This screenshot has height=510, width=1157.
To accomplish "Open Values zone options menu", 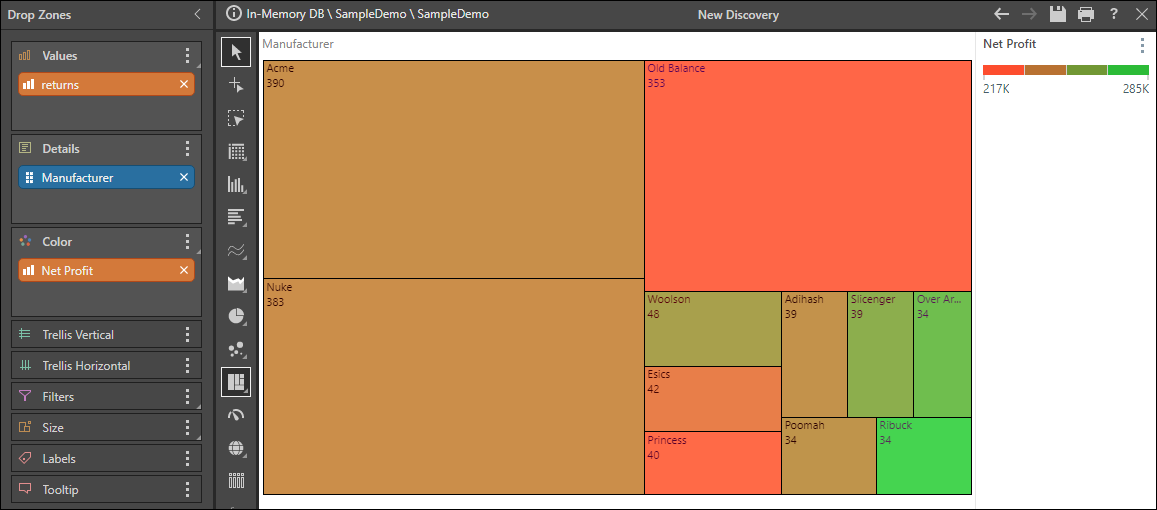I will tap(187, 55).
